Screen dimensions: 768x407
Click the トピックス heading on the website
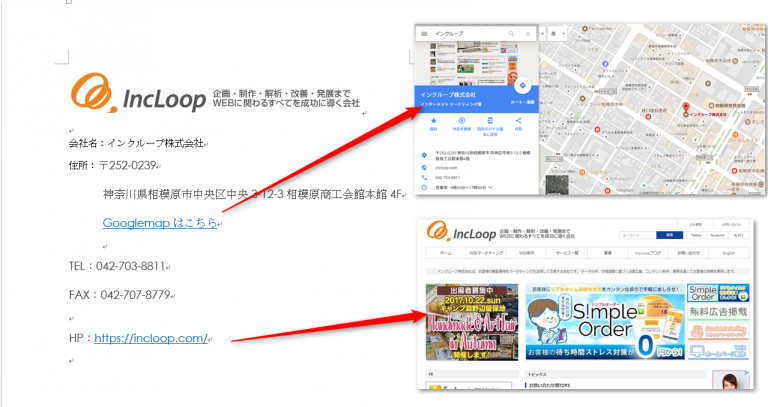tap(537, 375)
